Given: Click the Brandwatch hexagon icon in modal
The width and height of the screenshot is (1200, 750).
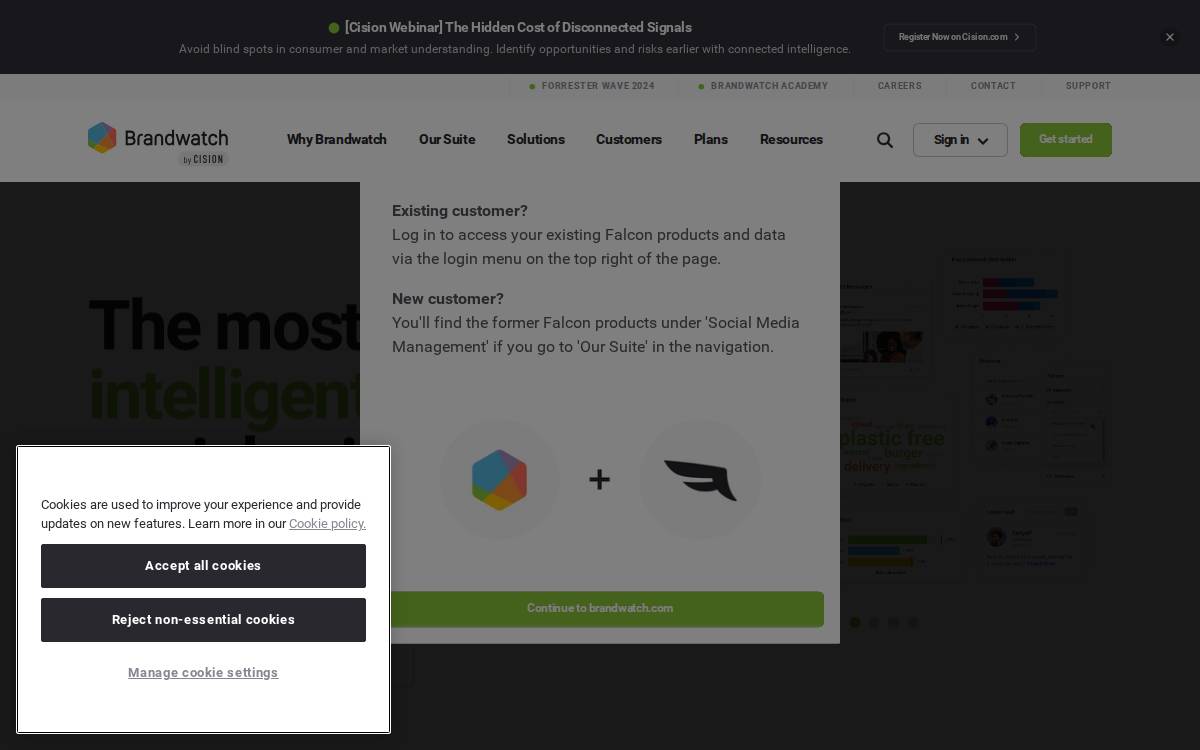Looking at the screenshot, I should point(499,480).
